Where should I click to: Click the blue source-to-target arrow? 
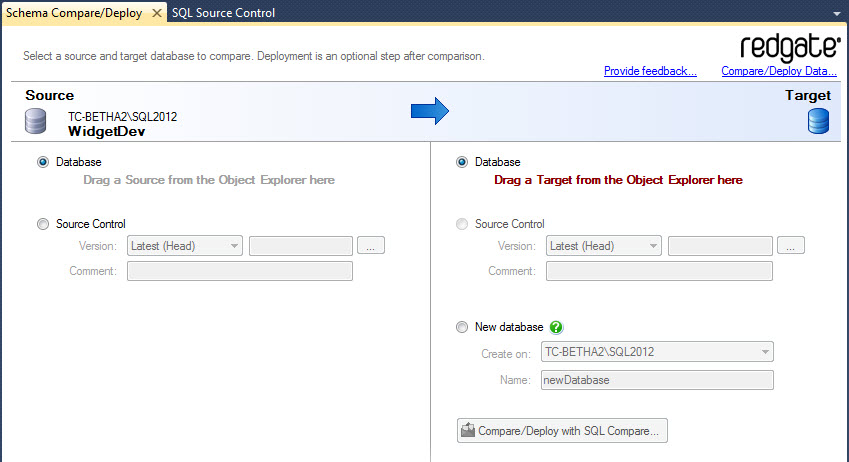(430, 111)
